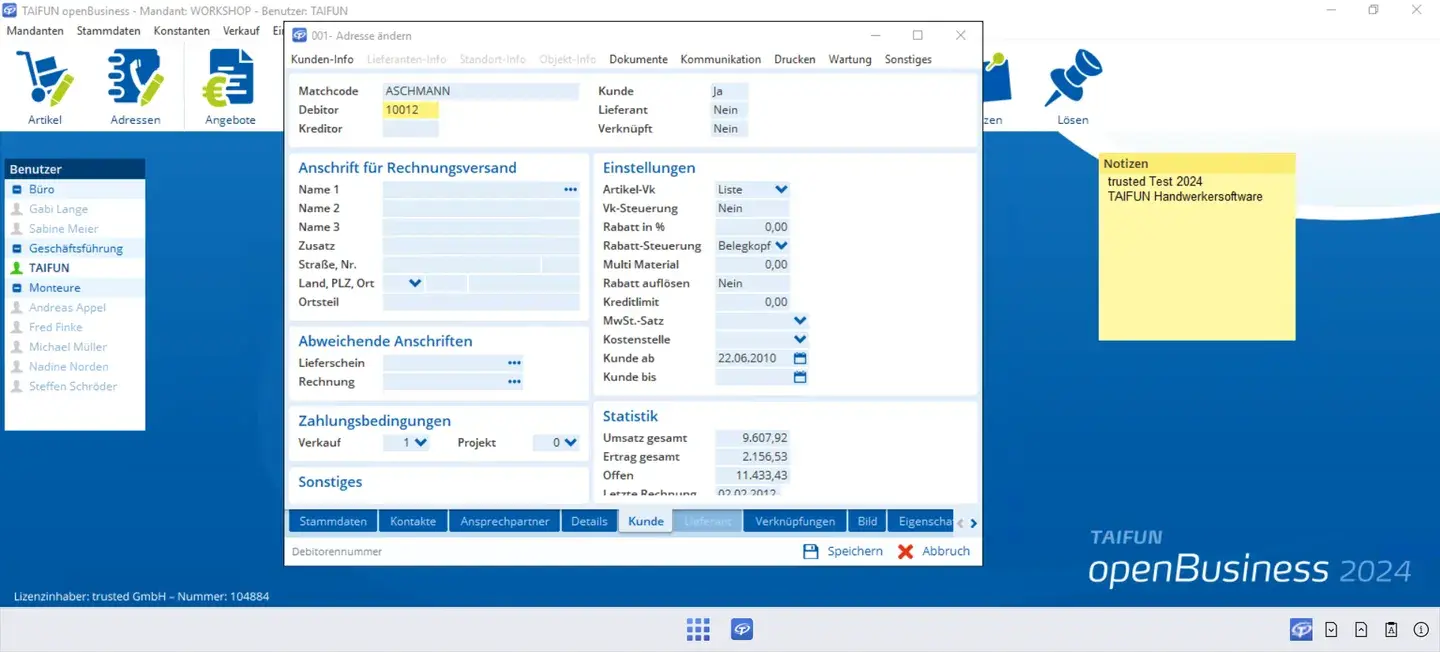1440x652 pixels.
Task: Open the Kostenstelle dropdown
Action: pyautogui.click(x=800, y=339)
